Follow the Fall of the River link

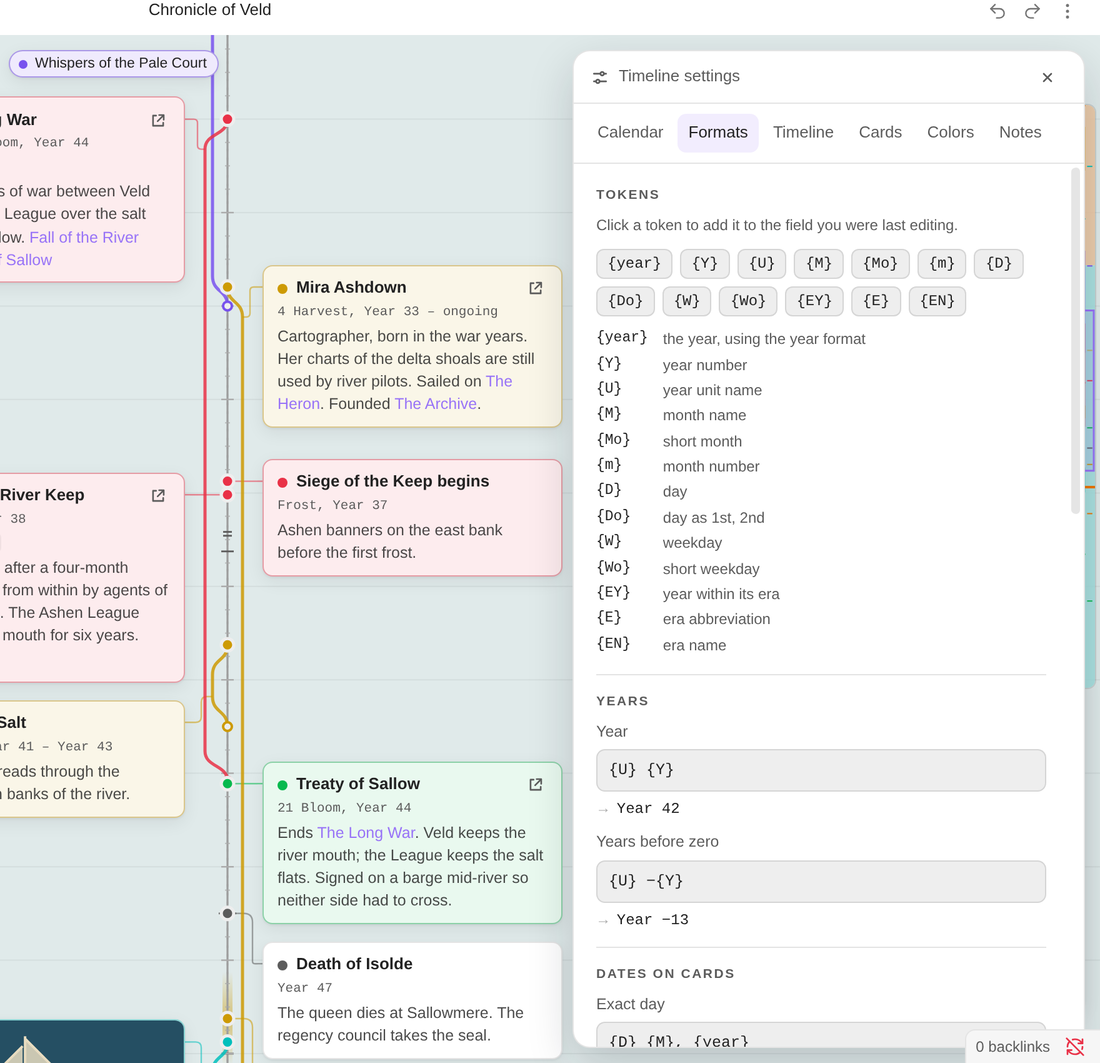tap(83, 237)
